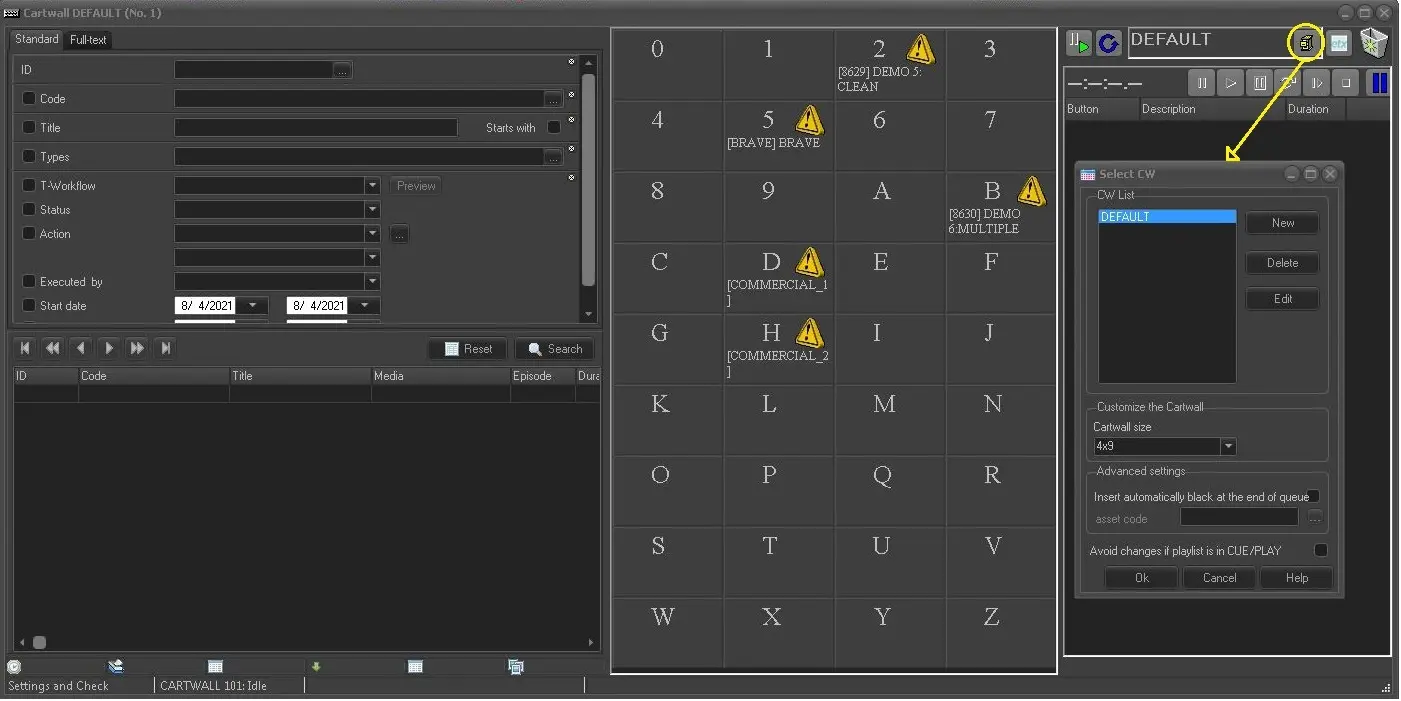Click the cue-and-play icon with green arrow
The height and width of the screenshot is (701, 1401).
[1078, 43]
